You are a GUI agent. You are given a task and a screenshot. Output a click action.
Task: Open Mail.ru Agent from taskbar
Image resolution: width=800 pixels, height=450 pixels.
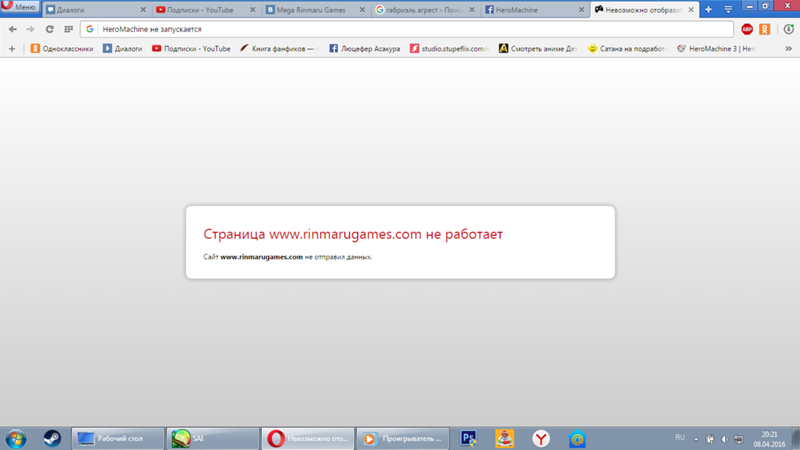coord(577,439)
